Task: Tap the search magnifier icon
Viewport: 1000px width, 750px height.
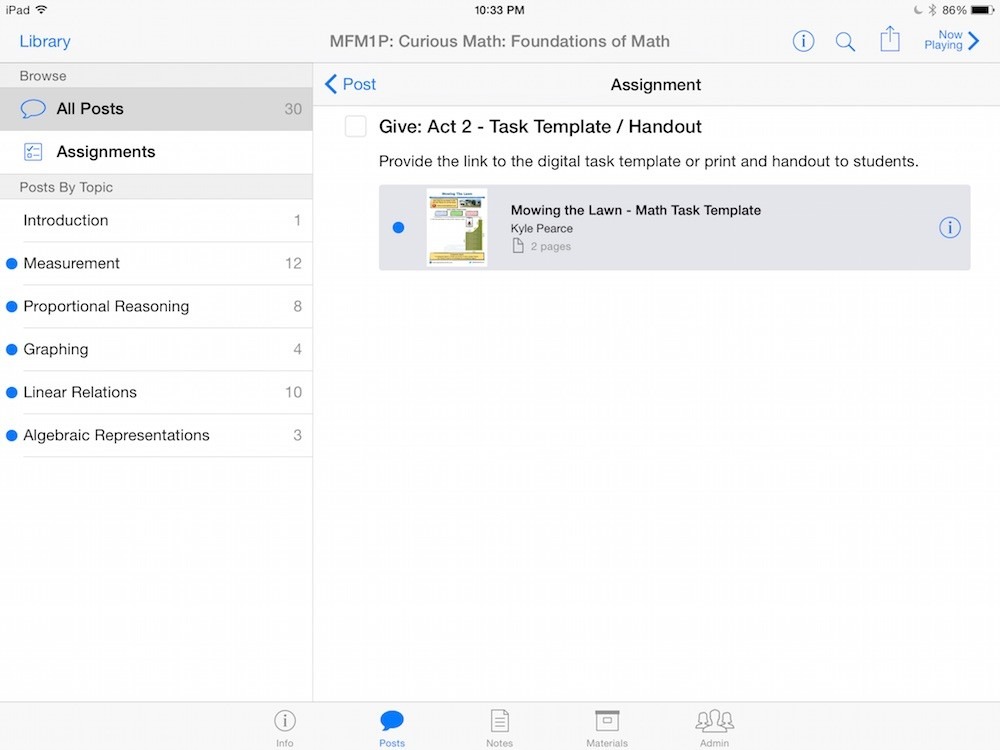Action: pos(845,41)
